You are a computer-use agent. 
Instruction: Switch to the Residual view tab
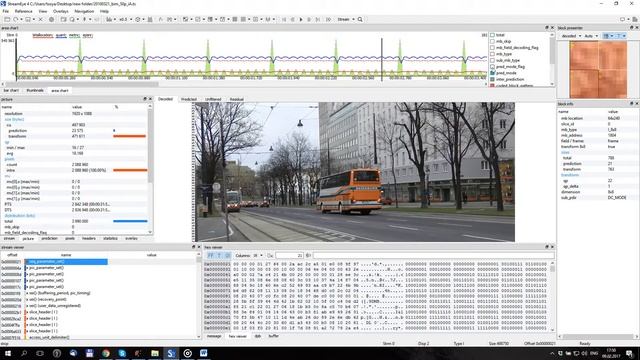[x=236, y=99]
